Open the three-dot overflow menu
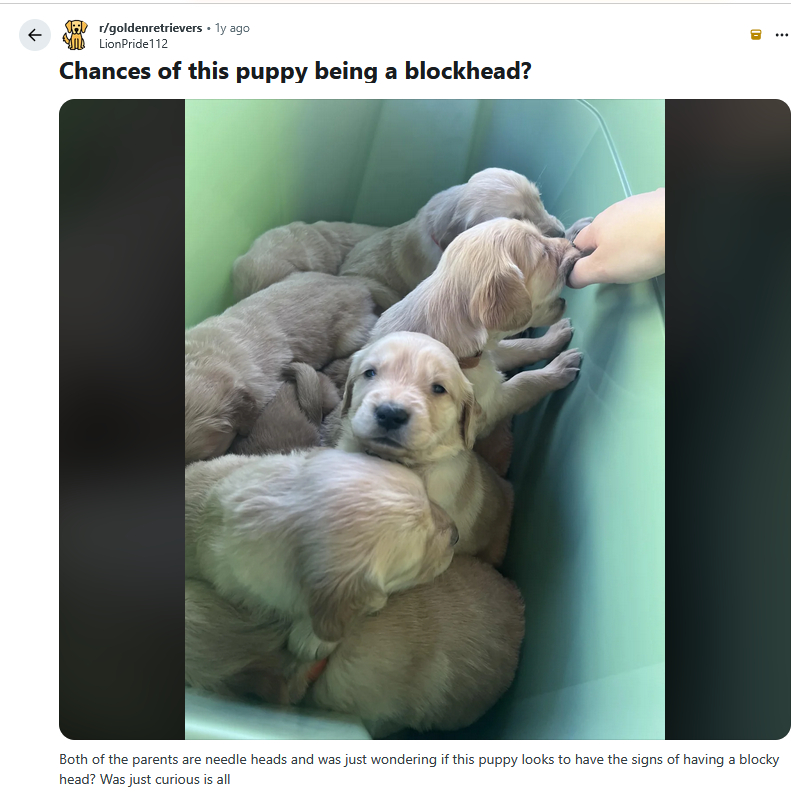The height and width of the screenshot is (797, 791). pyautogui.click(x=781, y=35)
